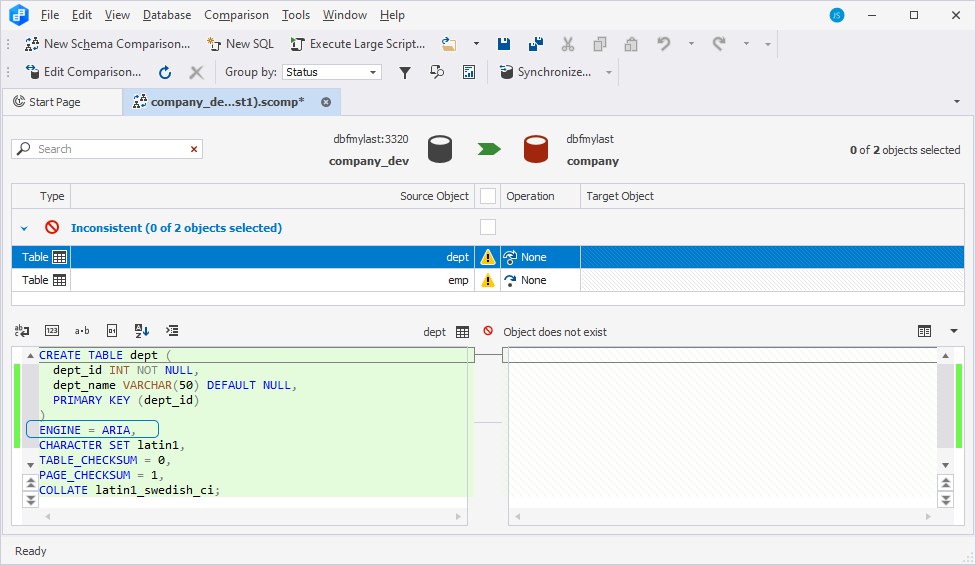This screenshot has height=565, width=976.
Task: Toggle the A-Z sort order diff icon
Action: click(x=142, y=330)
